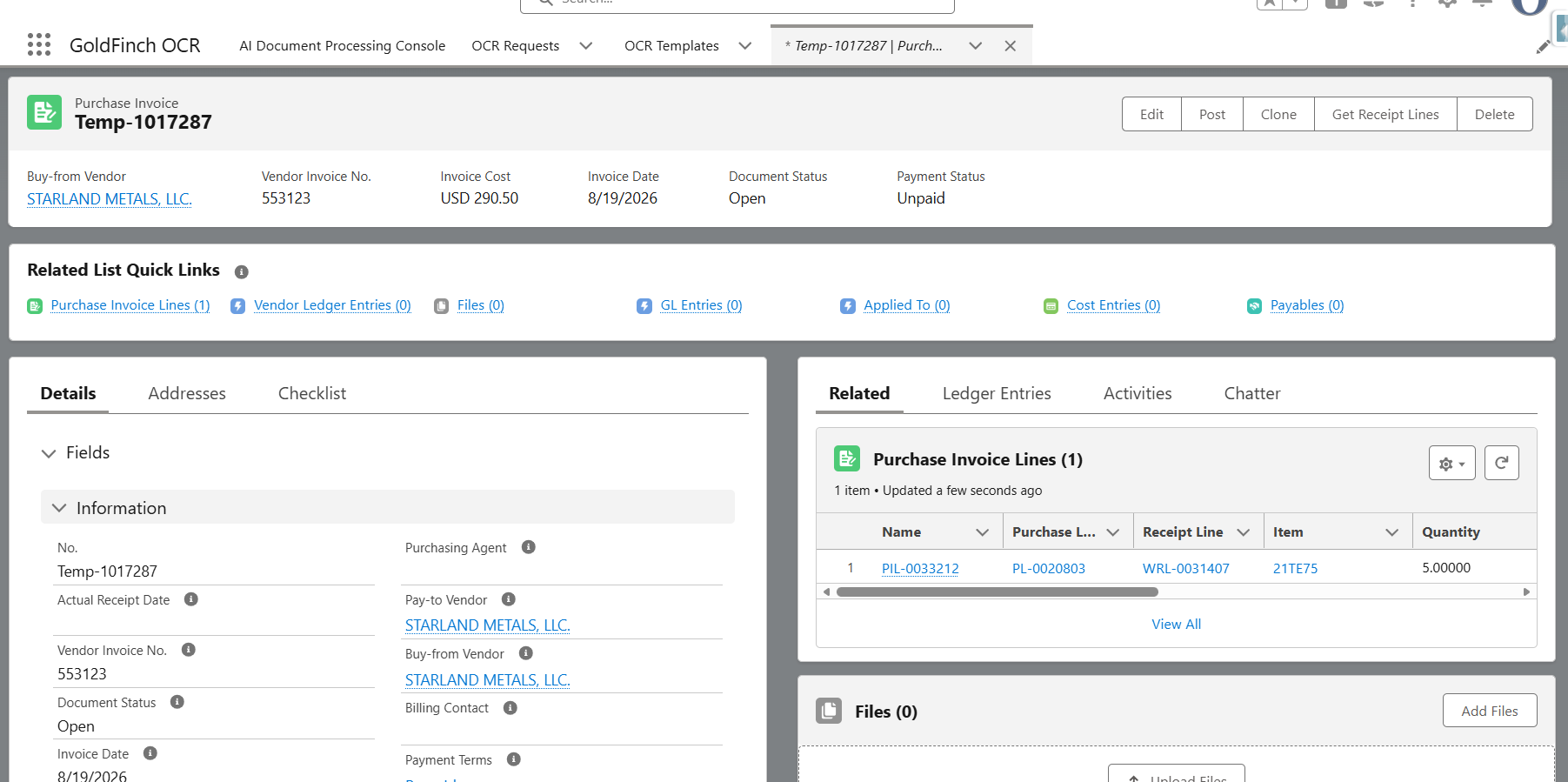Click the Payables quick link icon

(x=1254, y=306)
